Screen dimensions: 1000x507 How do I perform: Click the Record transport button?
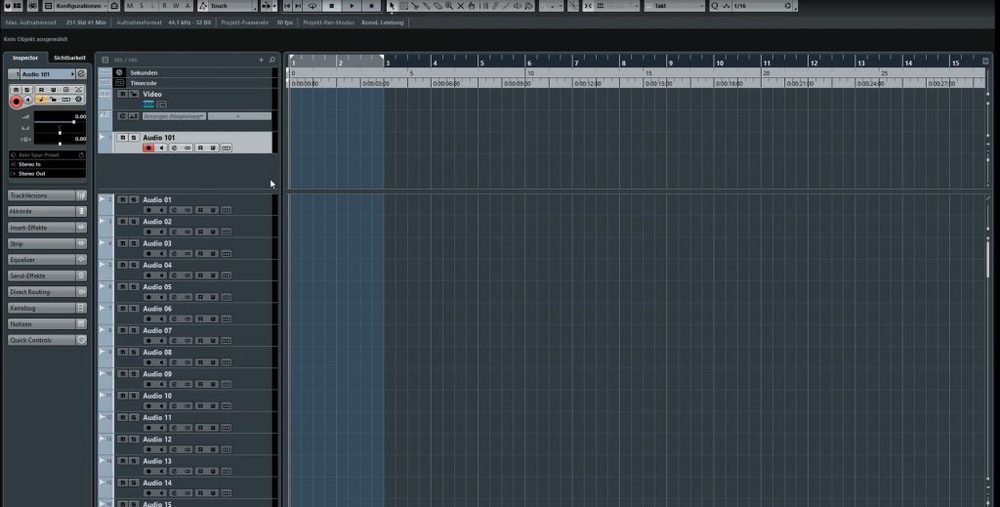click(x=371, y=6)
